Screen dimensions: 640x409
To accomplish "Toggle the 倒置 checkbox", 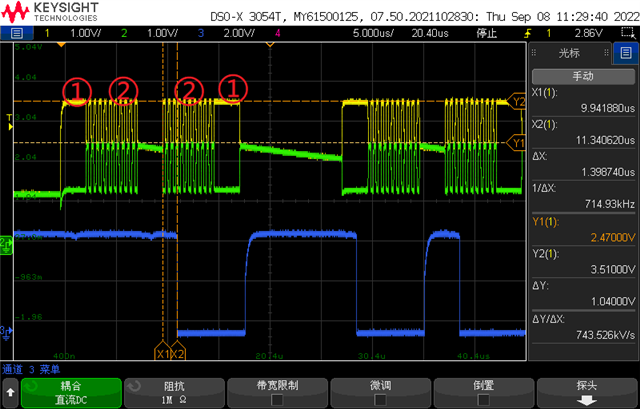I will [484, 400].
